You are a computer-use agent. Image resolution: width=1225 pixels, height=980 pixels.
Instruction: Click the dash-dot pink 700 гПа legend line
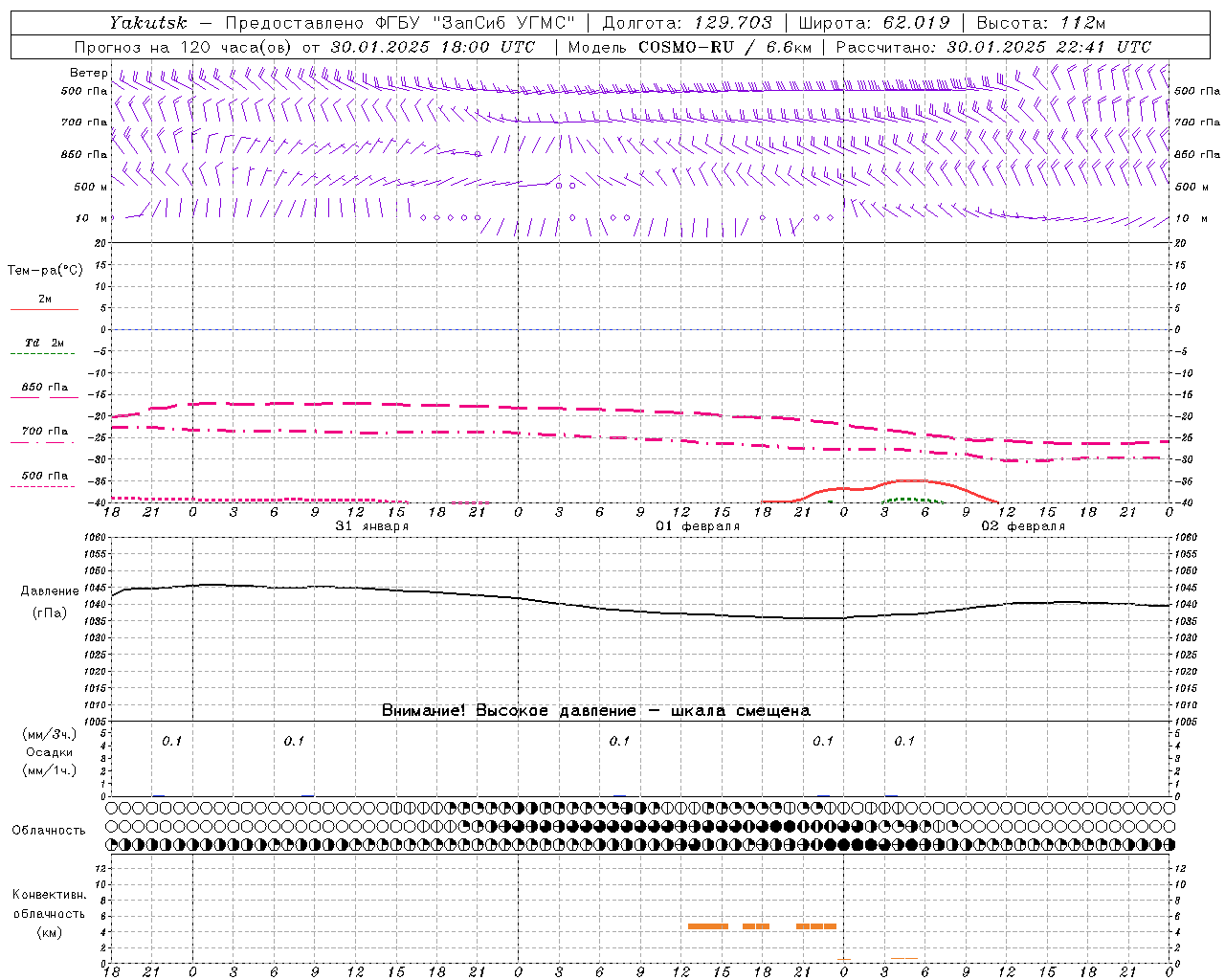(x=42, y=443)
